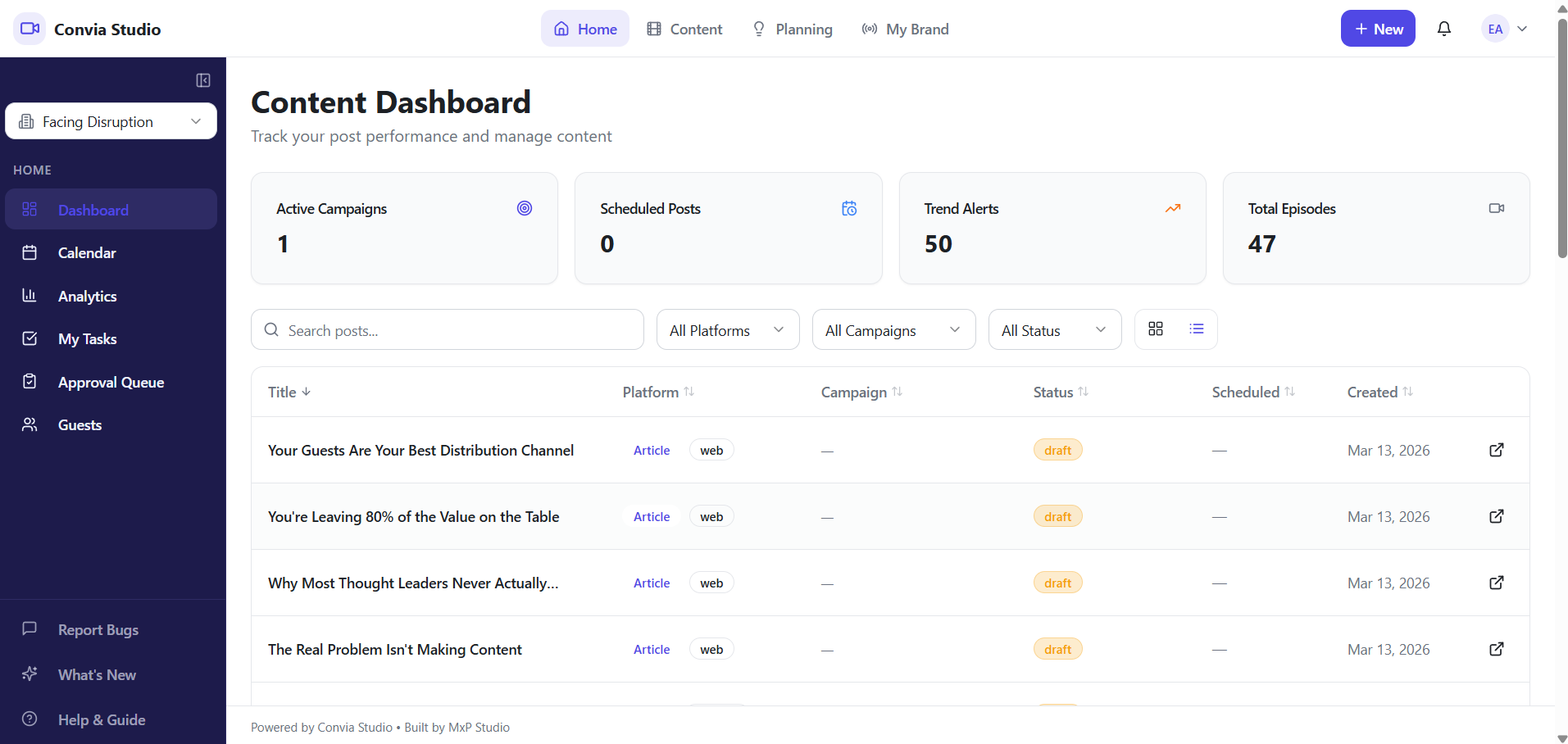1568x744 pixels.
Task: Open My Brand tab
Action: [x=906, y=29]
